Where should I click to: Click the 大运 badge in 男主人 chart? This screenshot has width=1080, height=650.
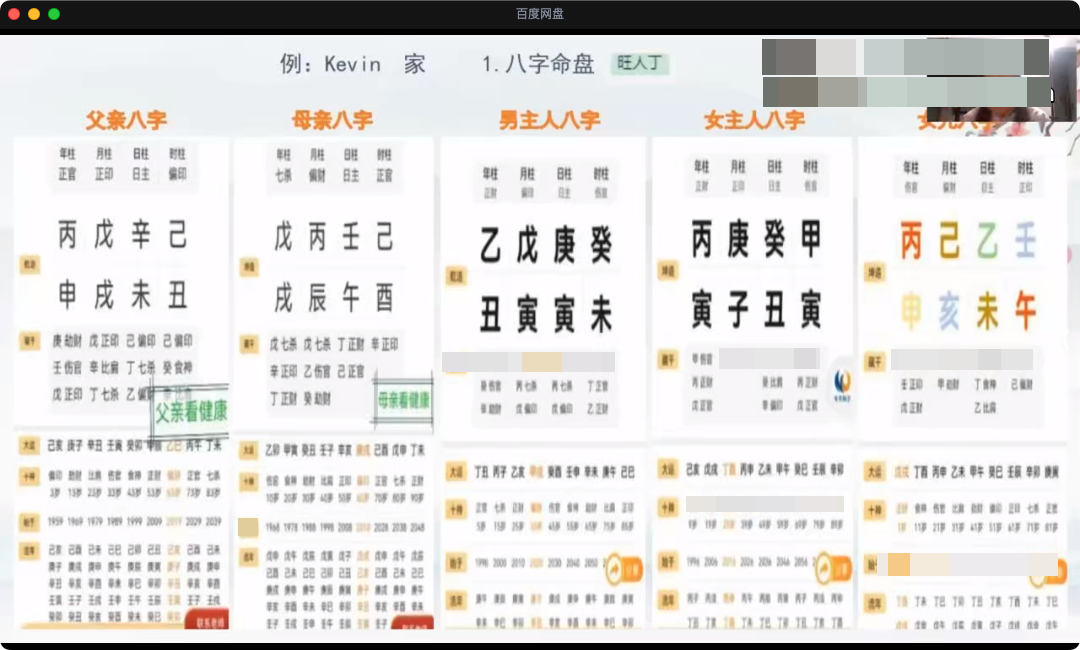pyautogui.click(x=456, y=472)
